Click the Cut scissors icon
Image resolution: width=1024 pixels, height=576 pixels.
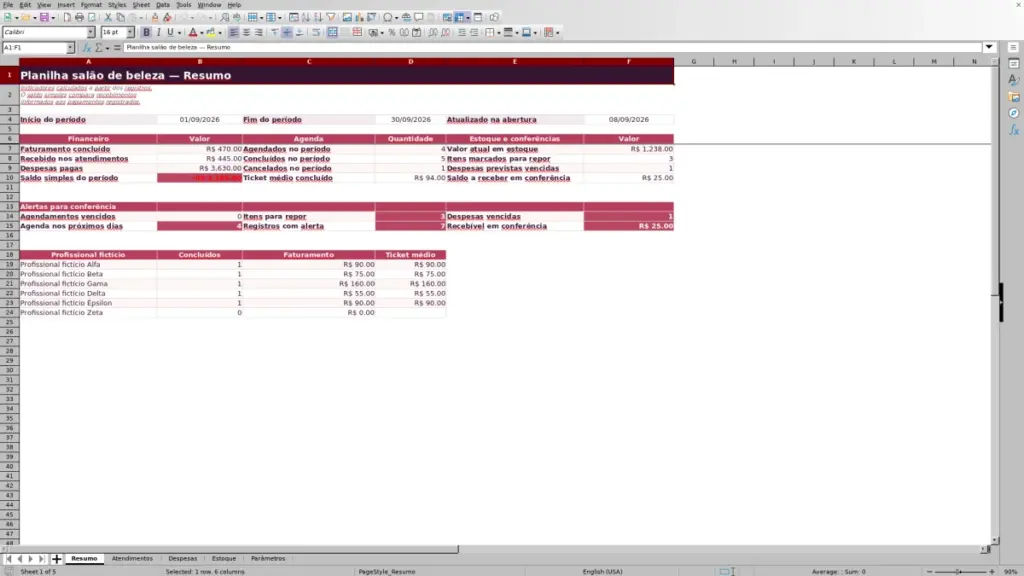[x=108, y=18]
